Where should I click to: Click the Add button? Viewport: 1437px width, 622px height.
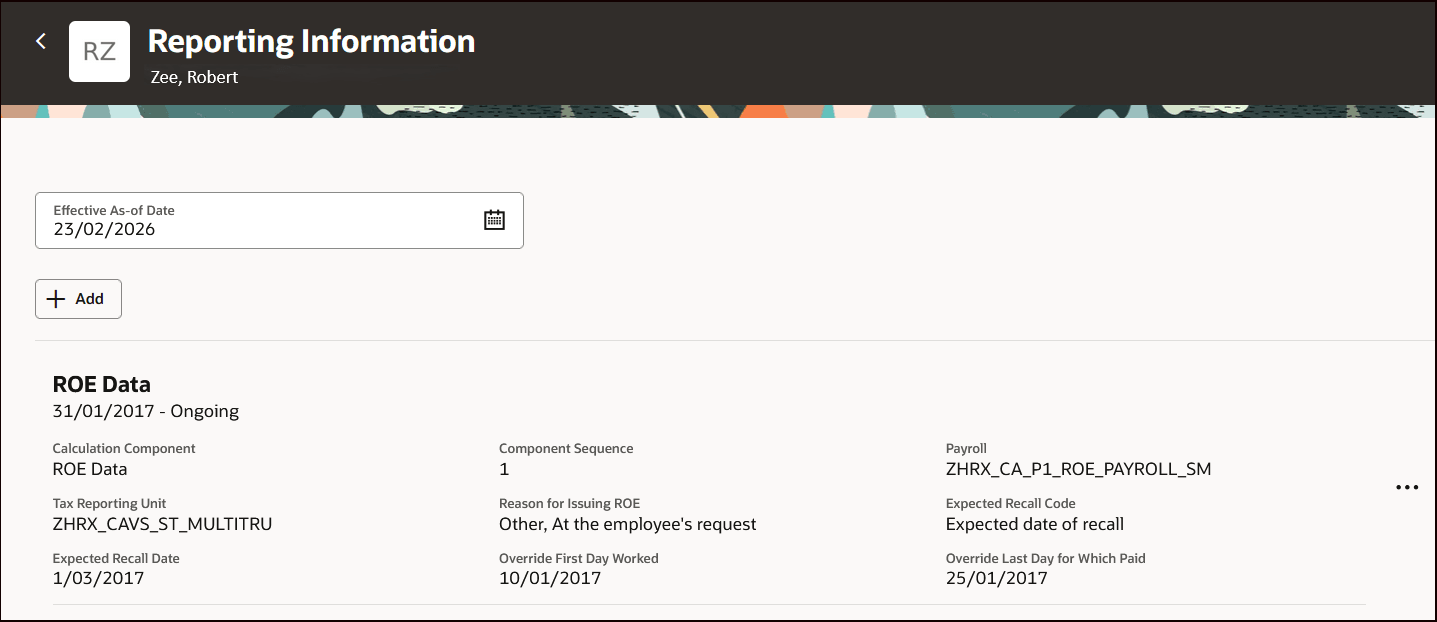(x=78, y=298)
